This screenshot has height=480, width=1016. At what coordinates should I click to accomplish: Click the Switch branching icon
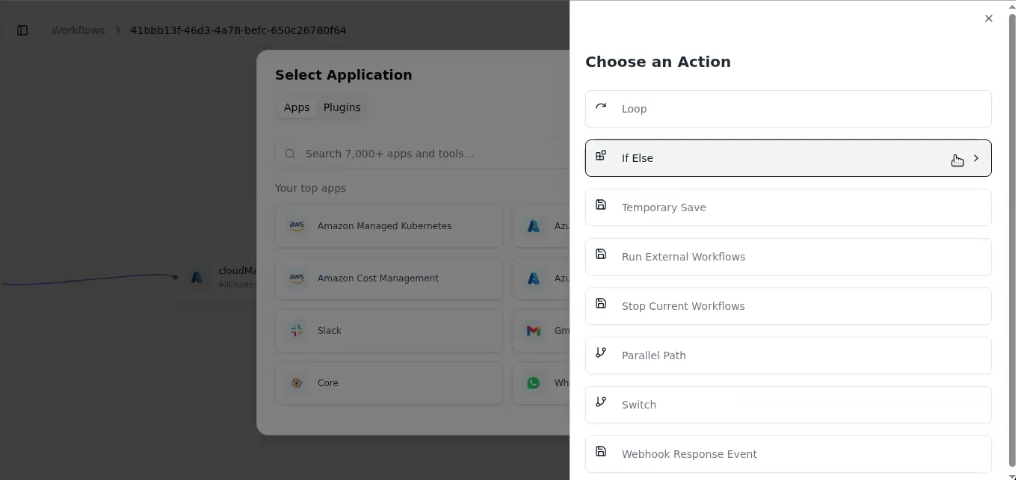pos(601,402)
